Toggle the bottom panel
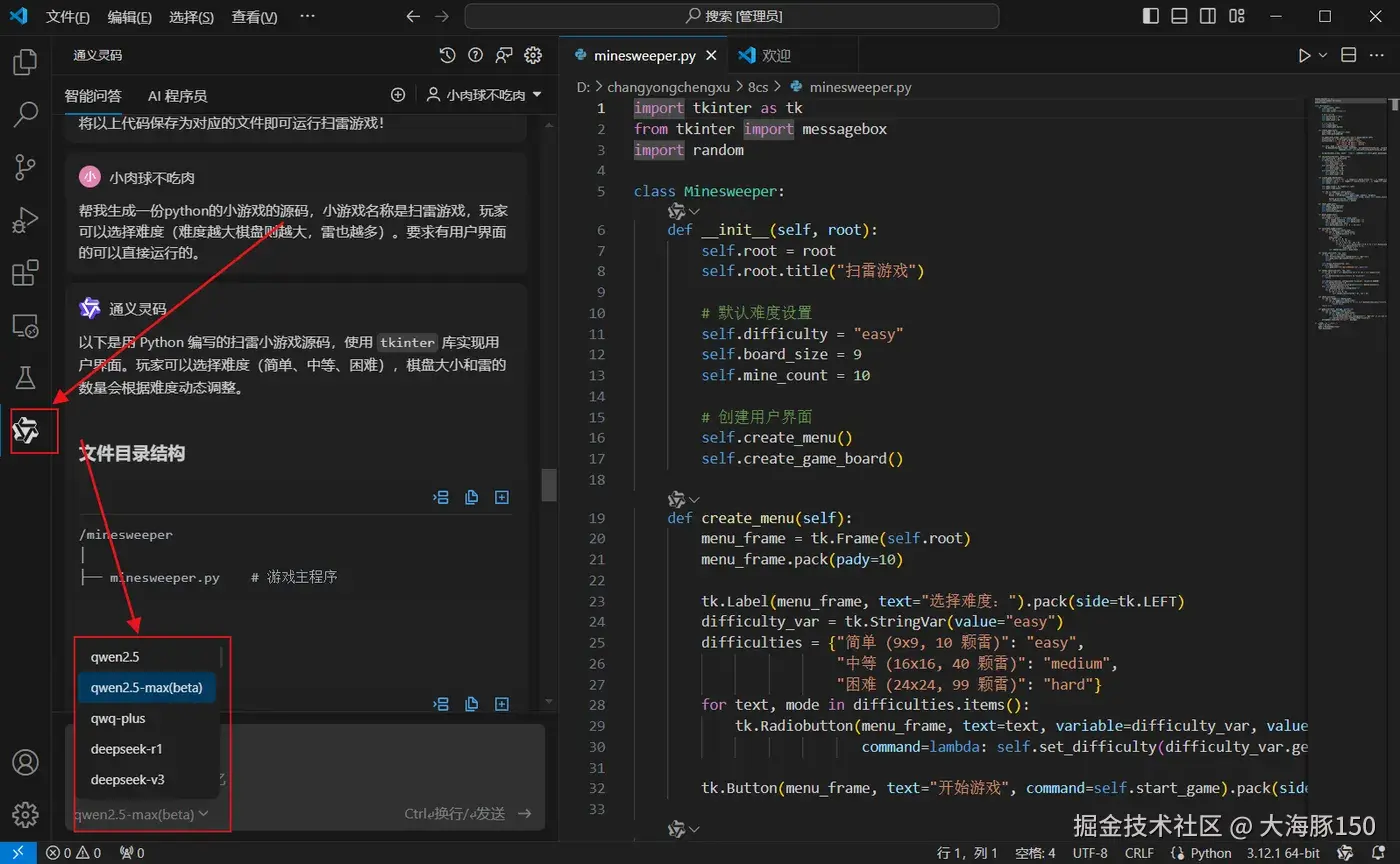The height and width of the screenshot is (864, 1400). pyautogui.click(x=1180, y=16)
